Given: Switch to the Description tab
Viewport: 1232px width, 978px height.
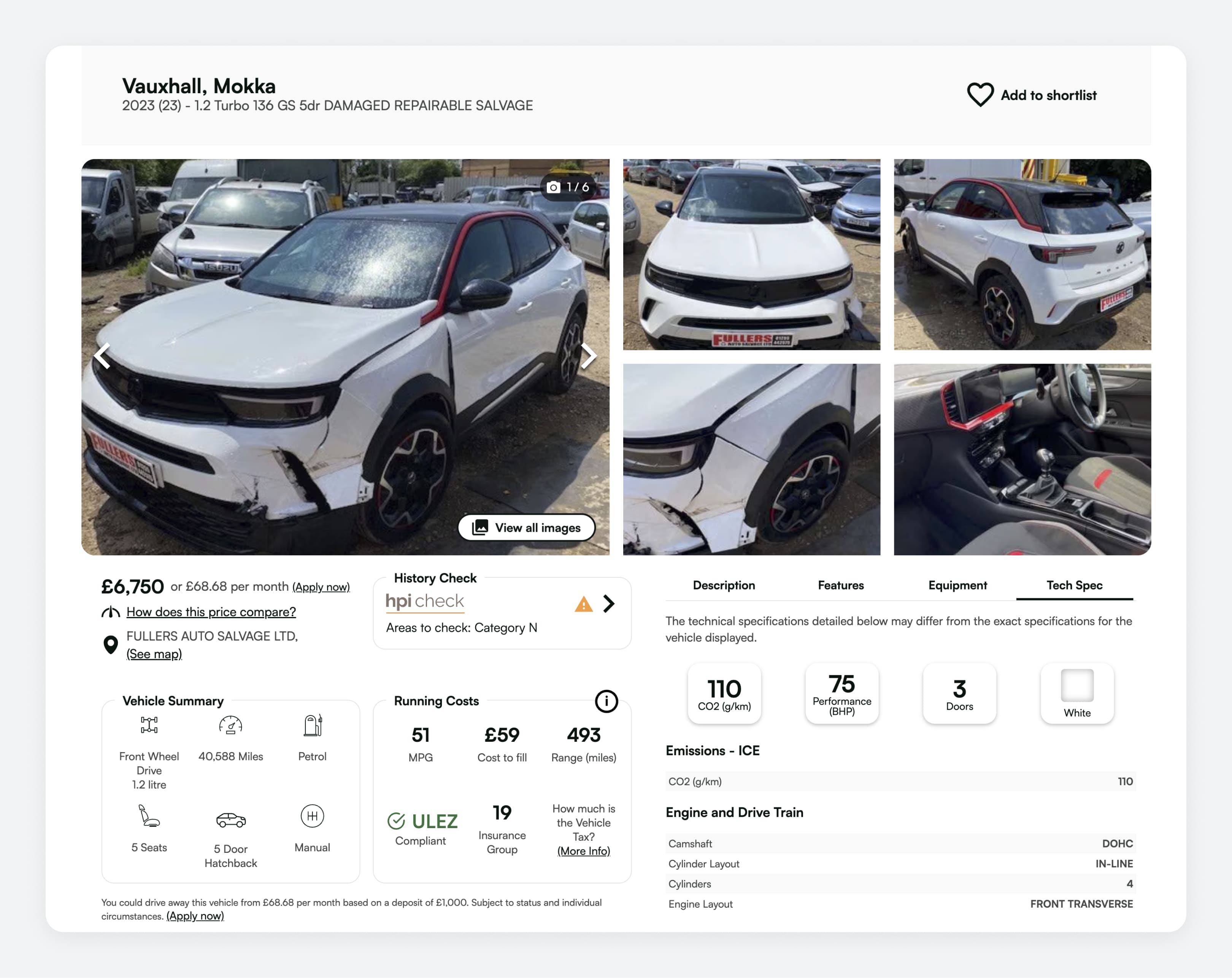Looking at the screenshot, I should pyautogui.click(x=724, y=585).
